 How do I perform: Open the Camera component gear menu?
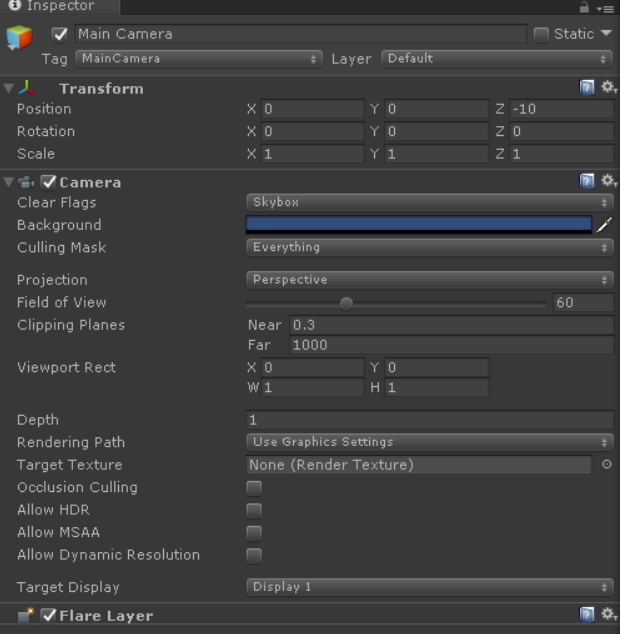pos(608,181)
